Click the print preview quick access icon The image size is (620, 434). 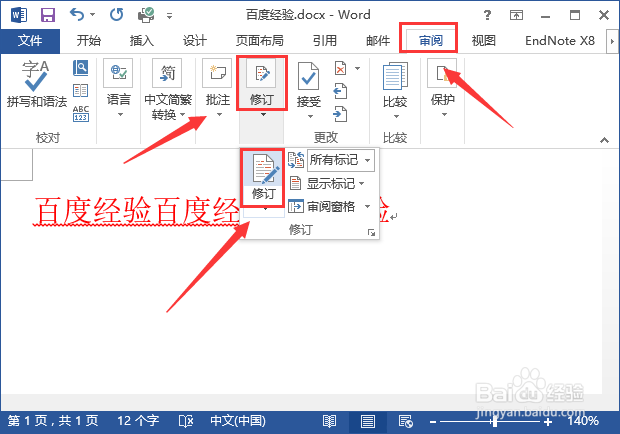[146, 15]
